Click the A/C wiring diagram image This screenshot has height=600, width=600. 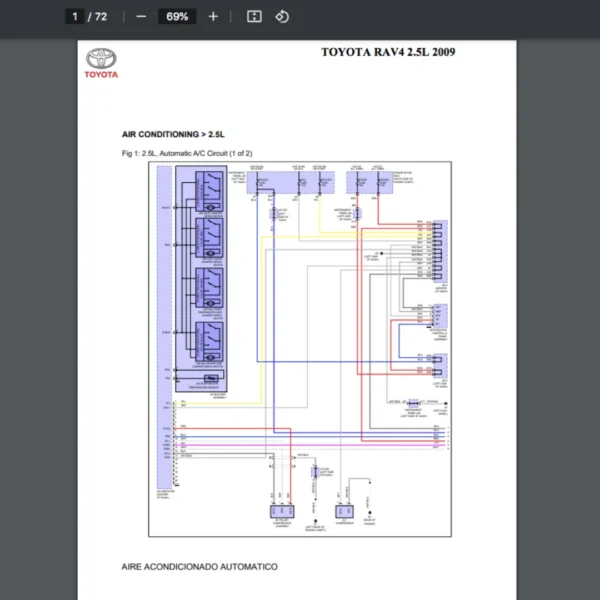click(x=300, y=349)
